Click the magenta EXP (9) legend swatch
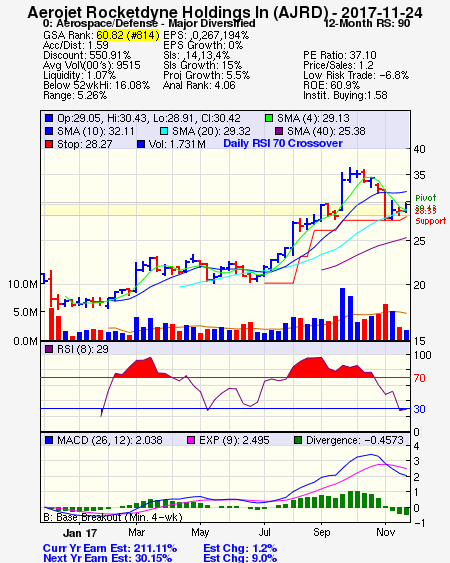 point(191,440)
